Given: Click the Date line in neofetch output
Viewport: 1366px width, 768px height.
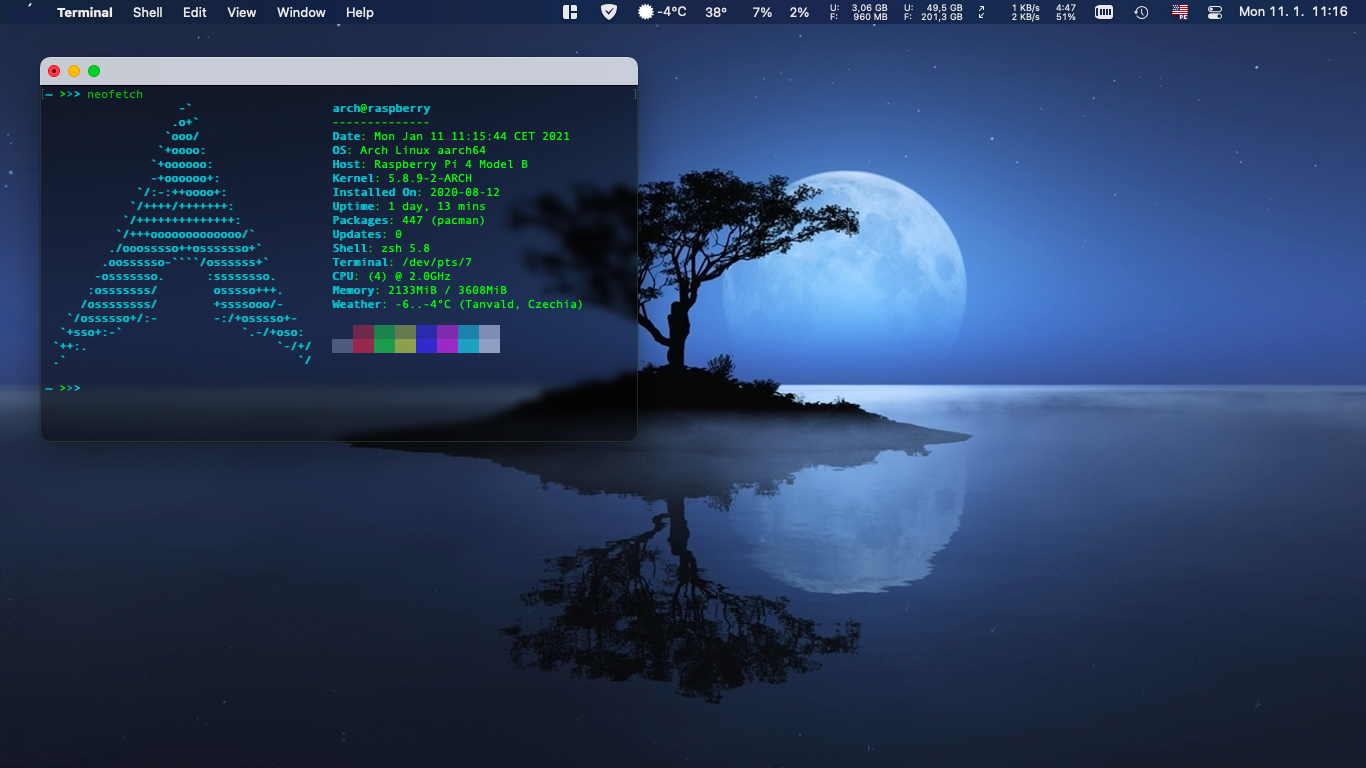Looking at the screenshot, I should 451,136.
